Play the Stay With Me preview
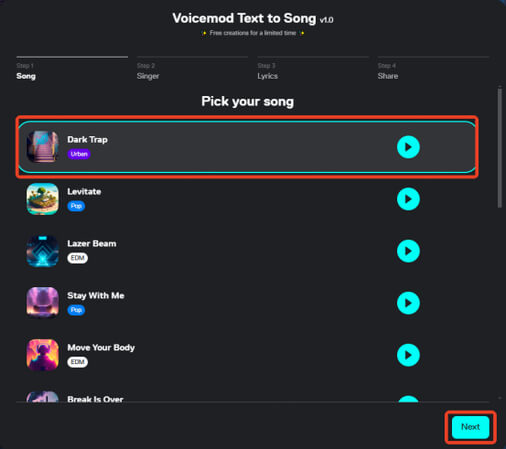This screenshot has width=506, height=449. point(408,303)
